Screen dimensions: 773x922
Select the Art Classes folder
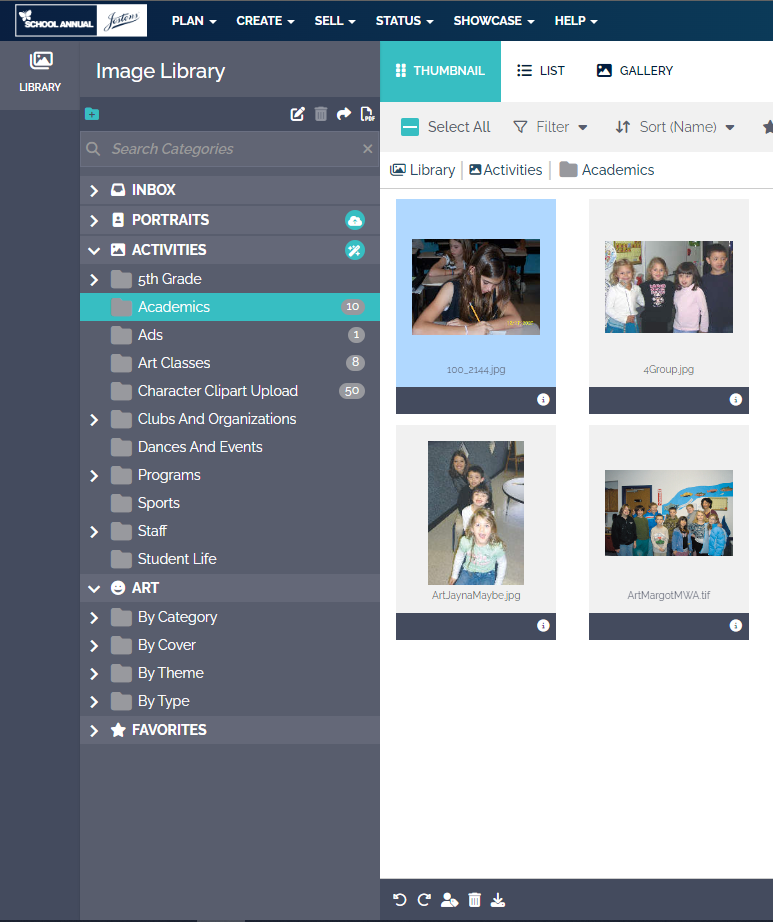point(230,363)
